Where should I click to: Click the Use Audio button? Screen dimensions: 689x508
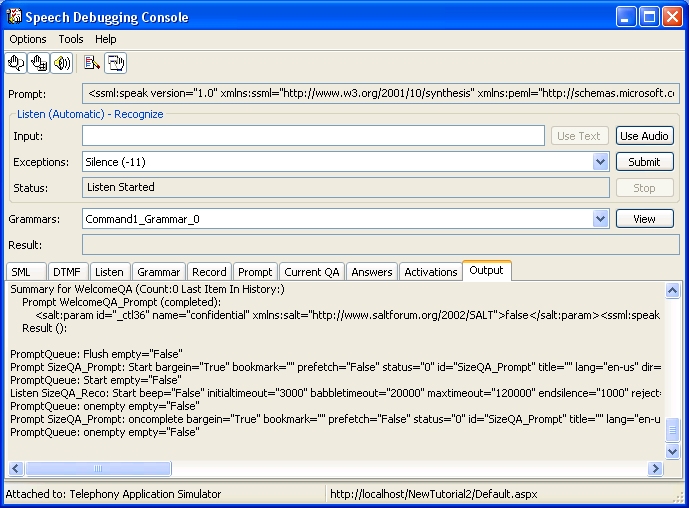point(644,136)
